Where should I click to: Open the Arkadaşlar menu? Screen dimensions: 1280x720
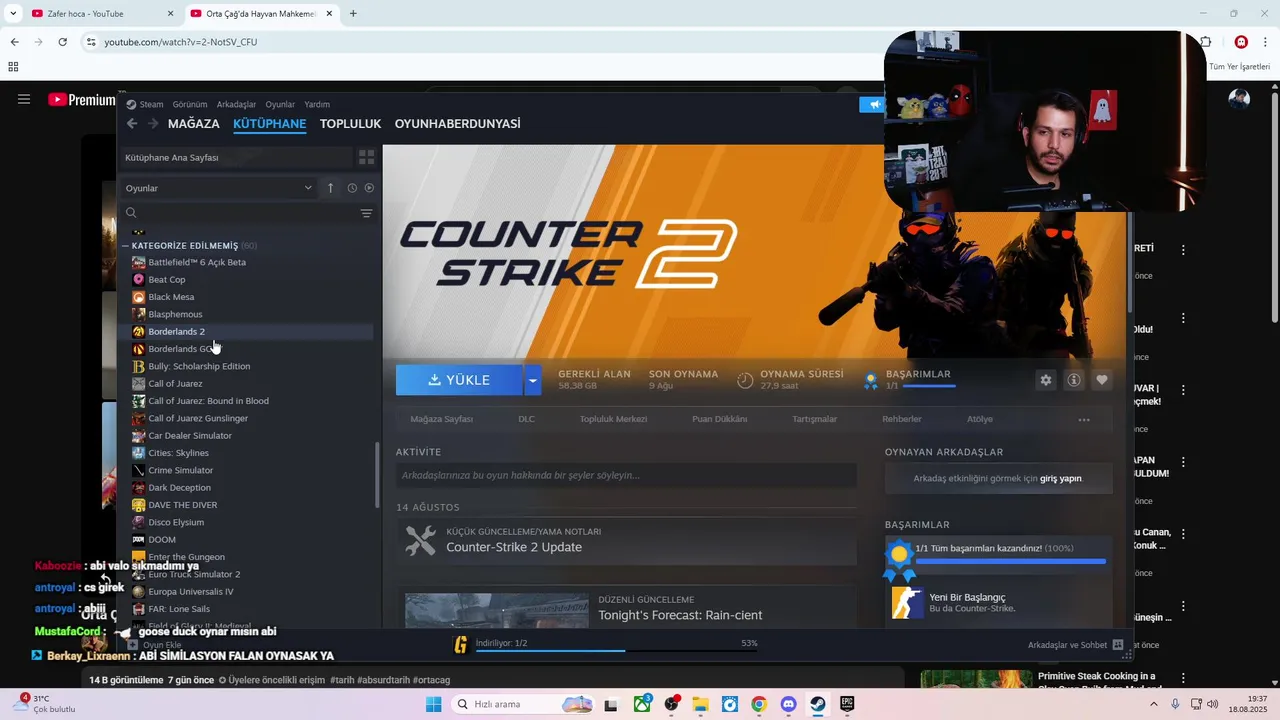236,104
